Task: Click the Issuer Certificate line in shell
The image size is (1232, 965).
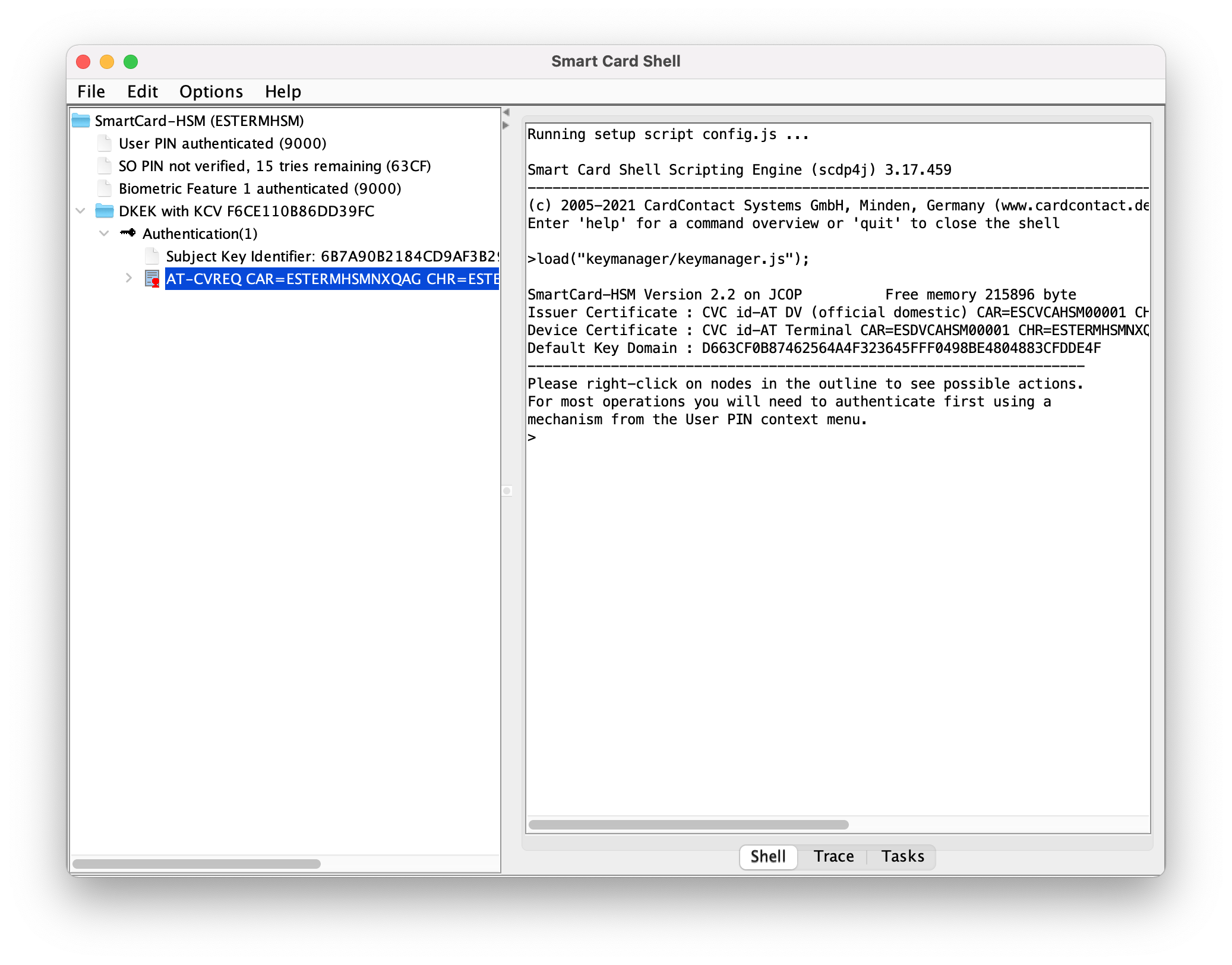Action: [x=838, y=313]
